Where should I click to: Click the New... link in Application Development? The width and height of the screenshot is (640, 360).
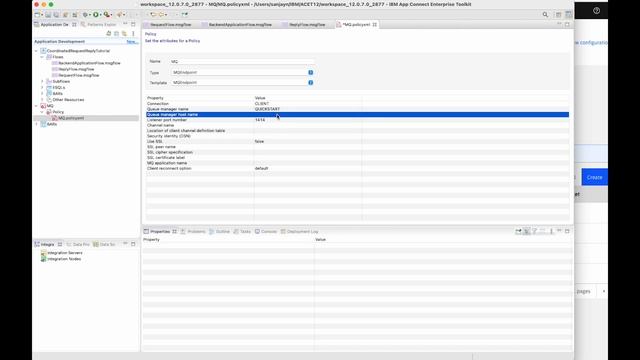132,42
